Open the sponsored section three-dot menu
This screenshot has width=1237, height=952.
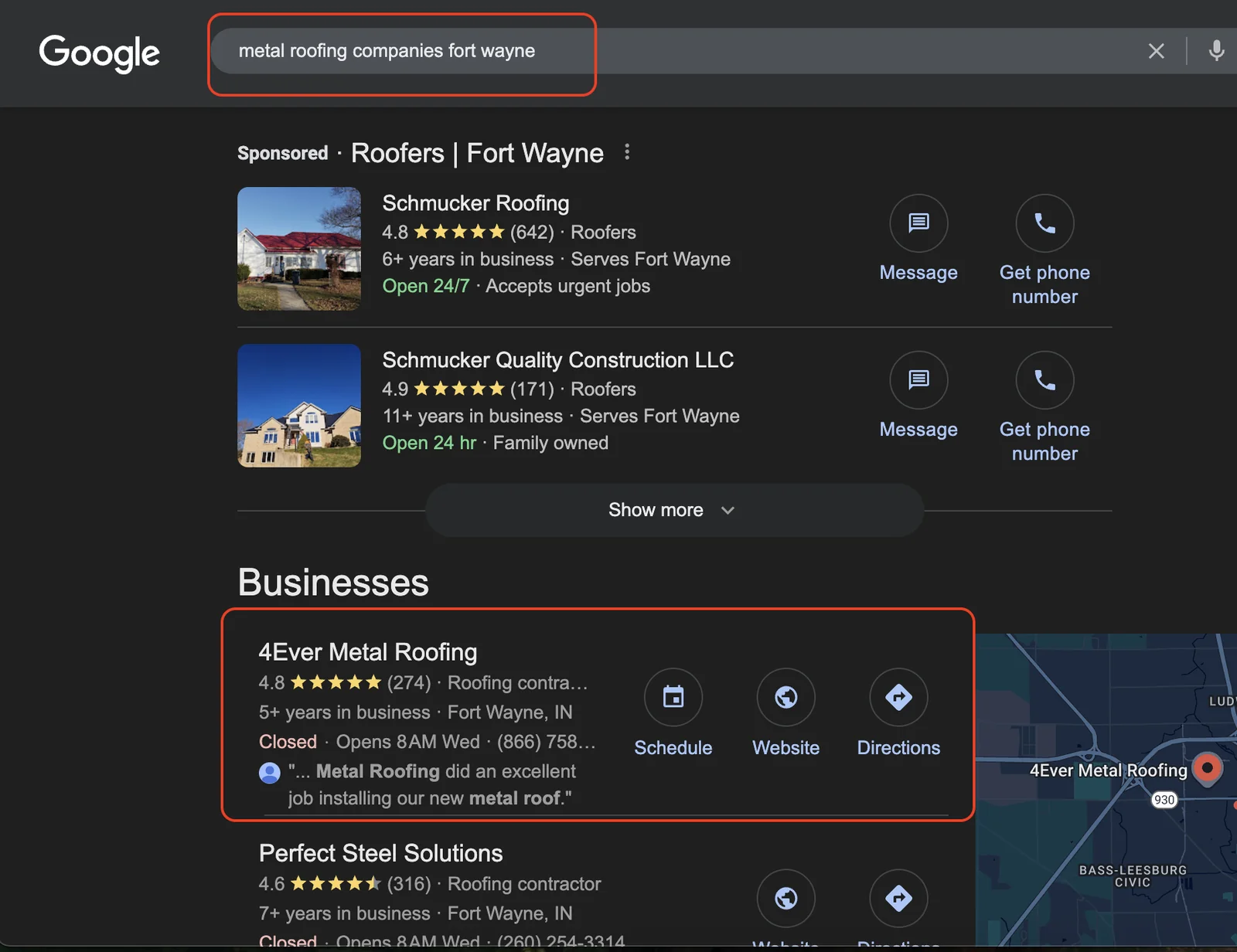[x=627, y=152]
